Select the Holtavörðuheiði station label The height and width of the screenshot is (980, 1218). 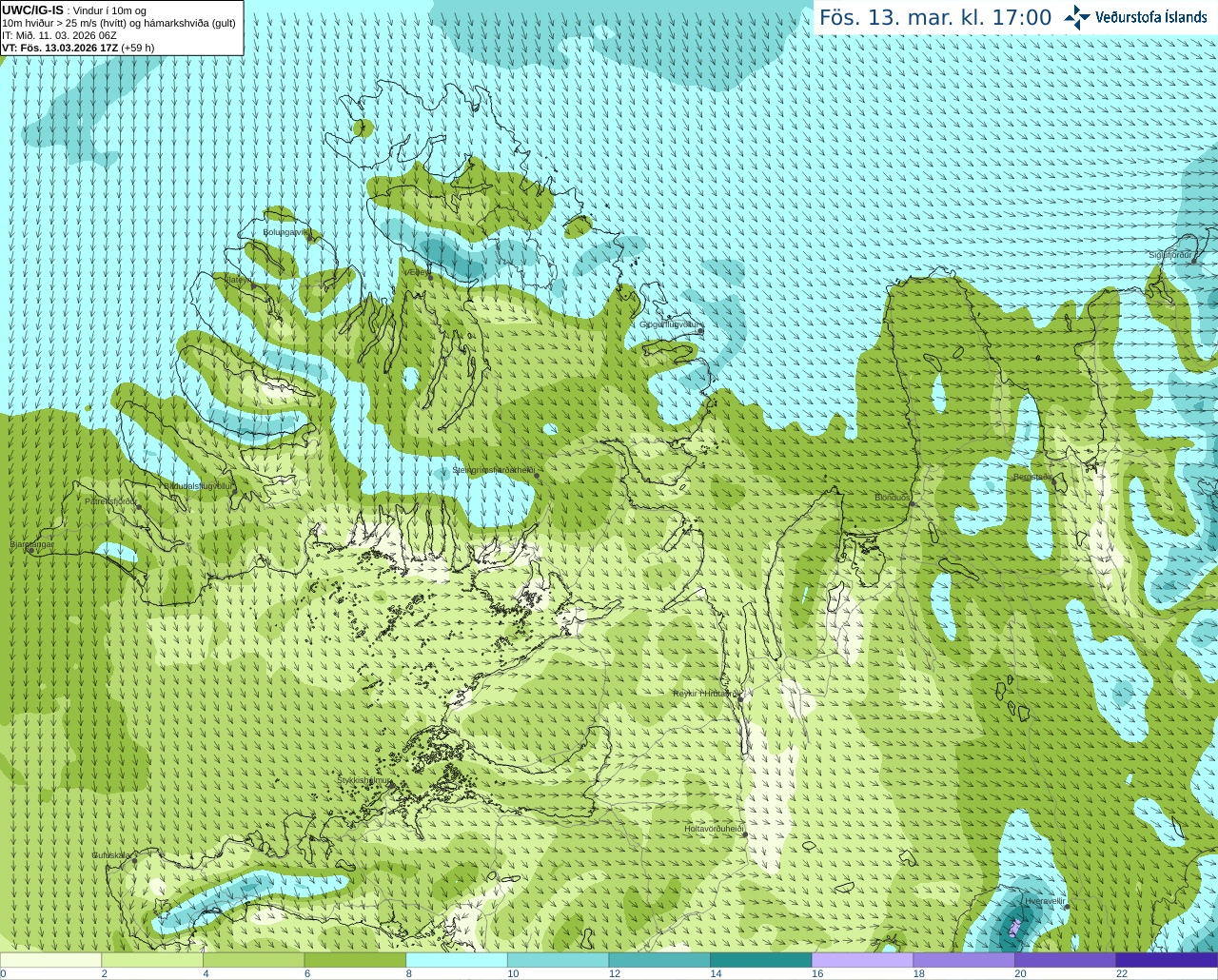point(714,829)
